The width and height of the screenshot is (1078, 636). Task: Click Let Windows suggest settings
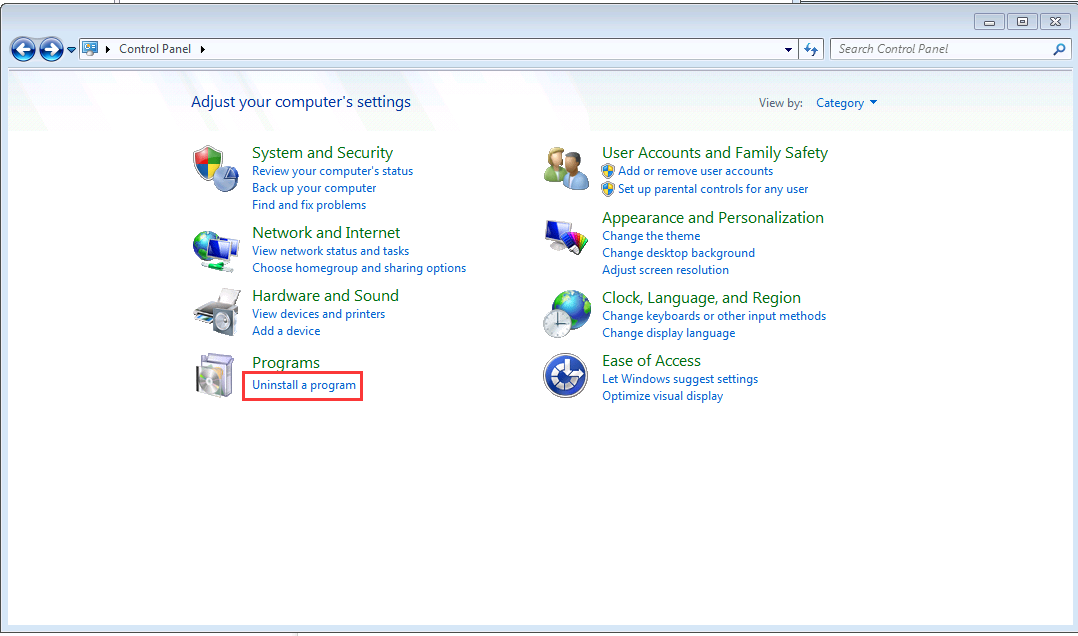[x=680, y=379]
